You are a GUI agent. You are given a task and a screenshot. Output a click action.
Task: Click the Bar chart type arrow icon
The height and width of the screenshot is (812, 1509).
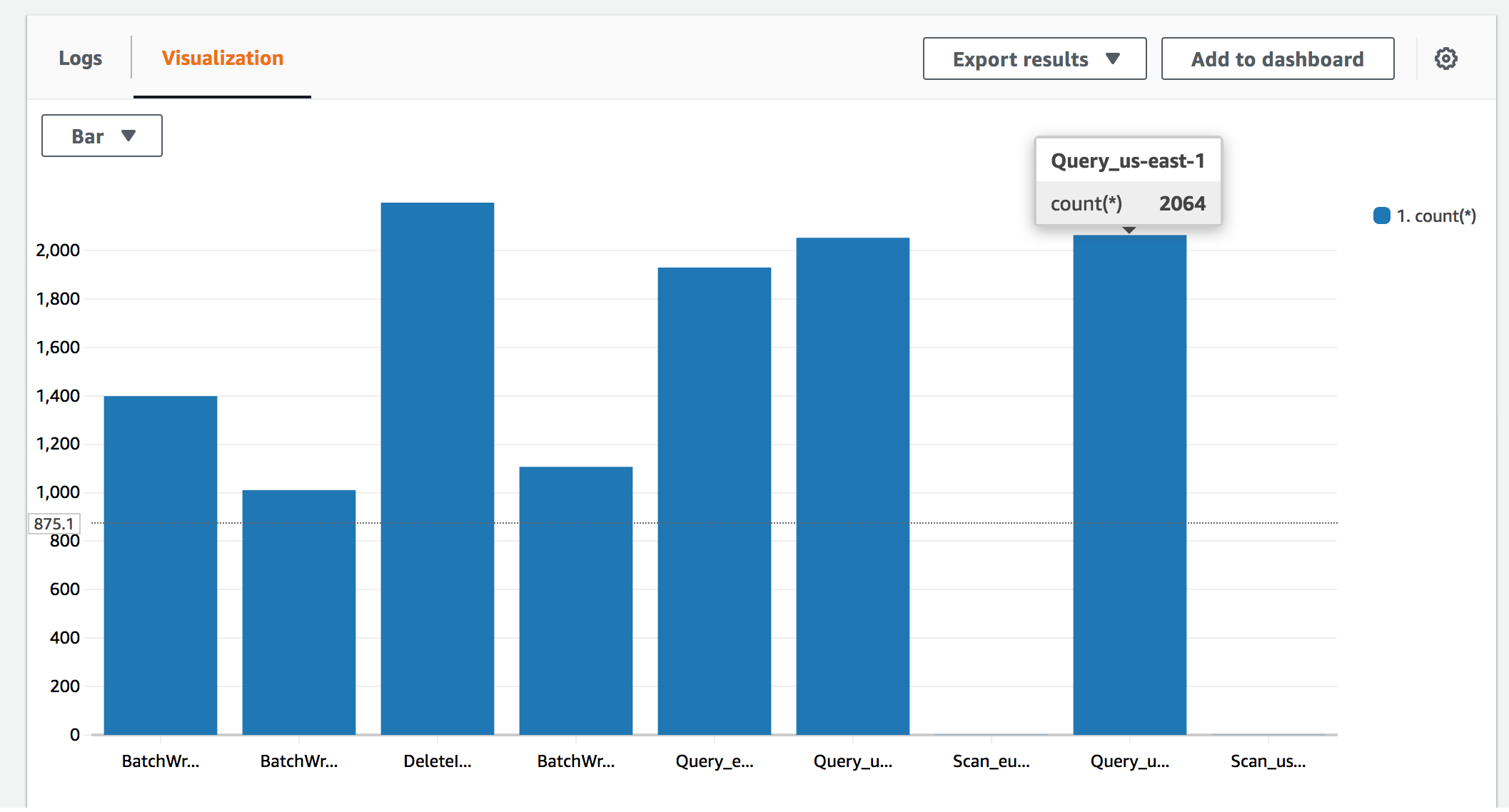coord(128,135)
